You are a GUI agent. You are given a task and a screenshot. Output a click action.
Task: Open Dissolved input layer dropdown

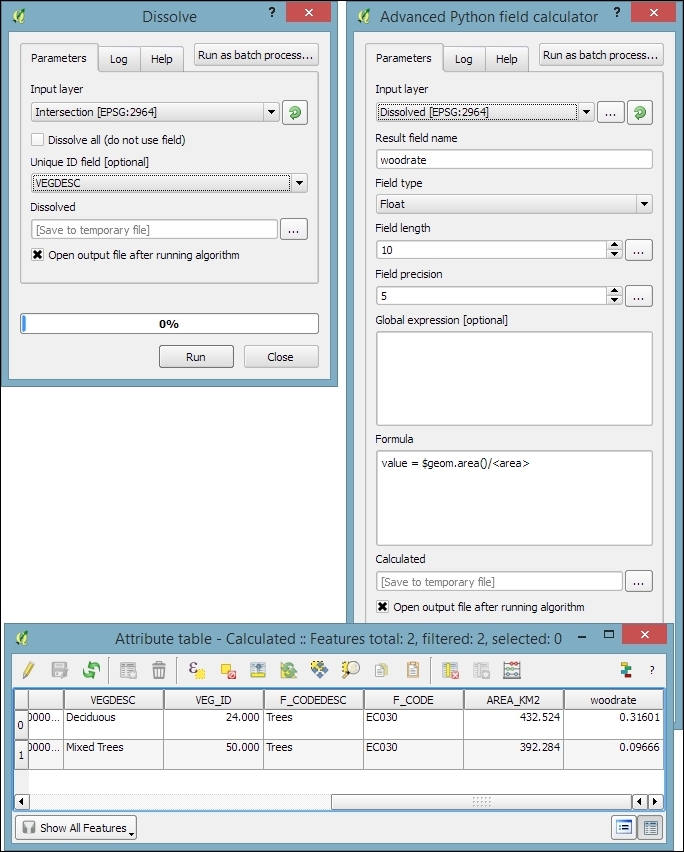click(485, 112)
